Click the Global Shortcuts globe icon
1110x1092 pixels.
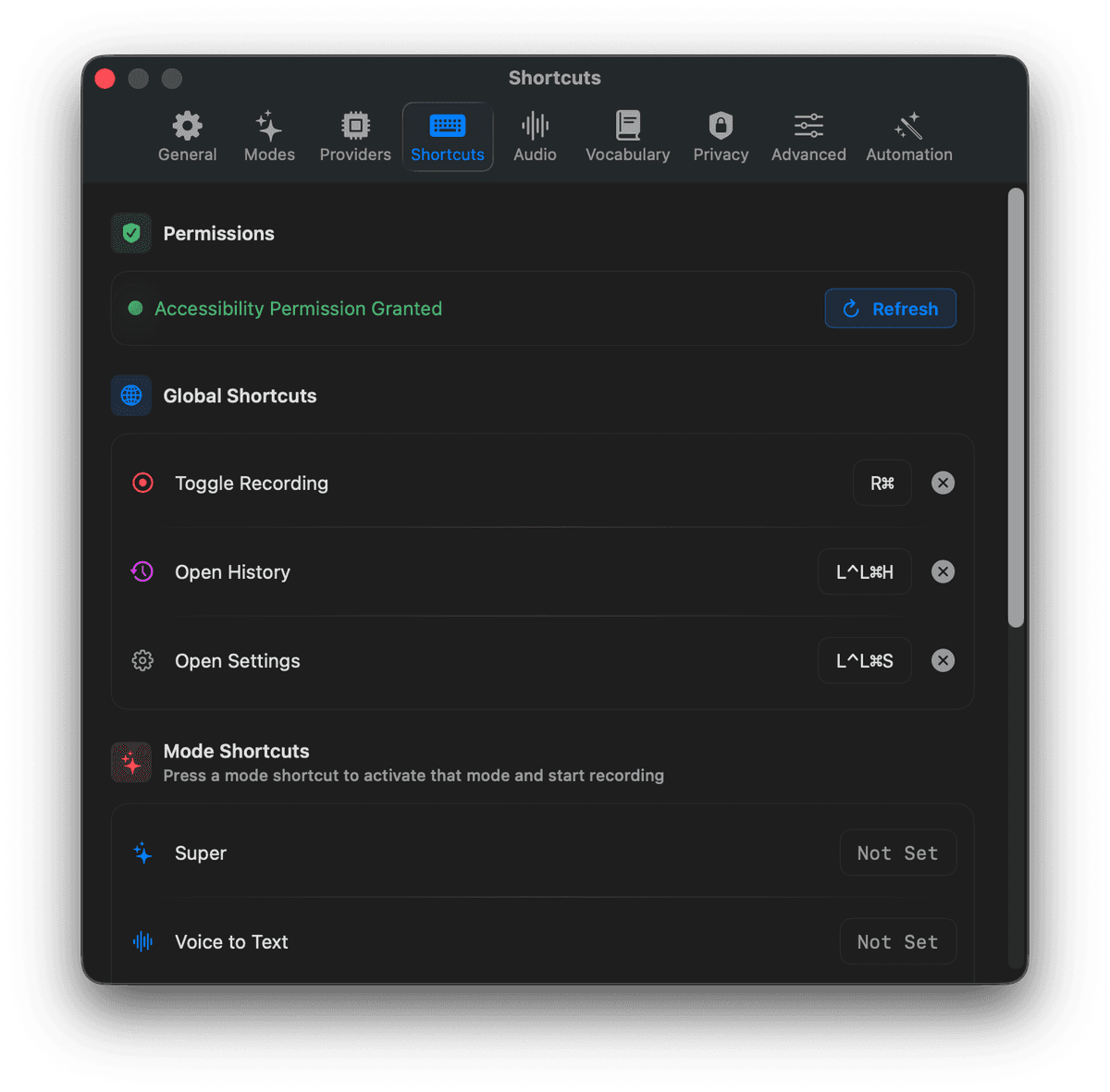click(130, 395)
